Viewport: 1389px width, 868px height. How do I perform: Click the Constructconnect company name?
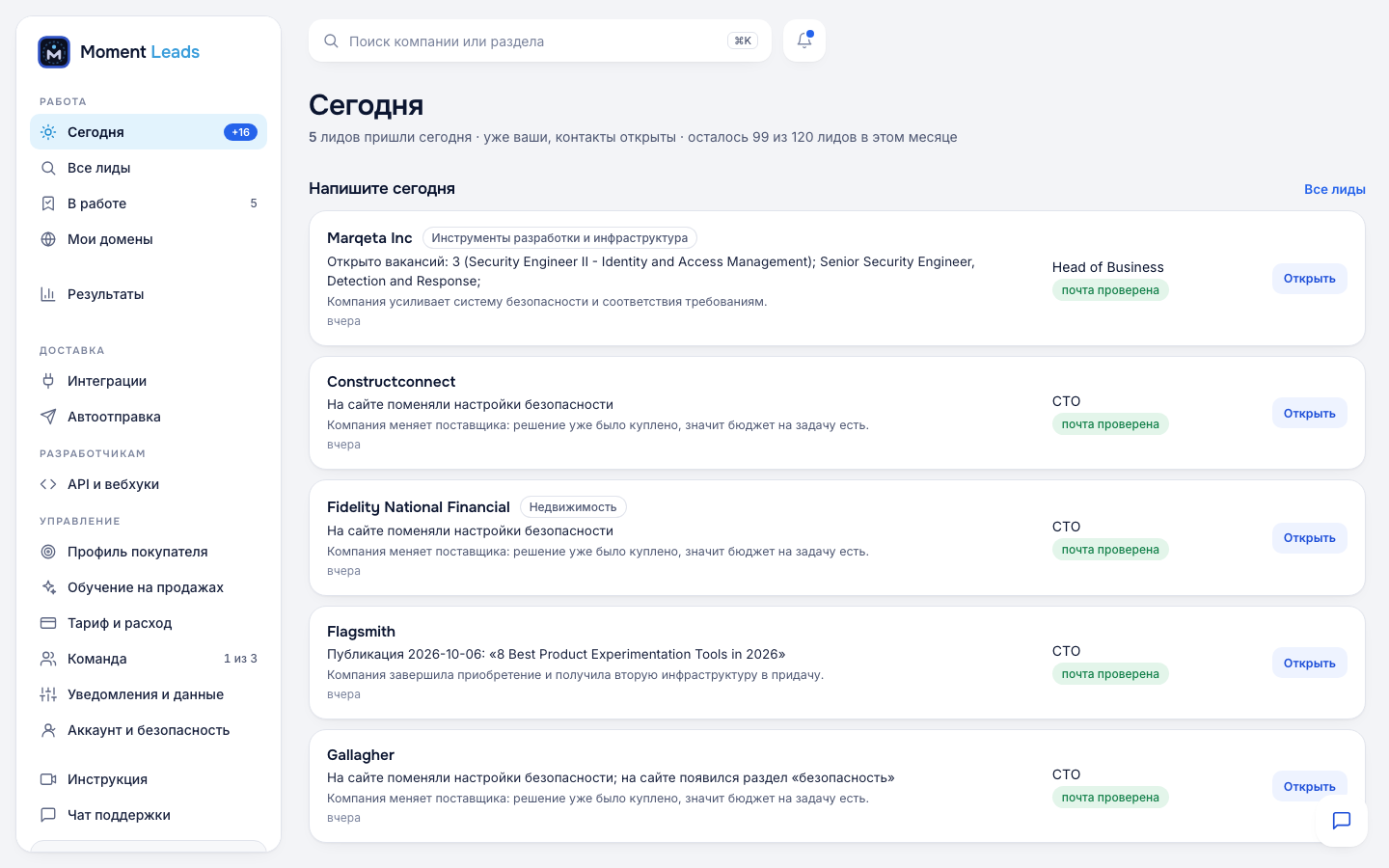(x=391, y=382)
